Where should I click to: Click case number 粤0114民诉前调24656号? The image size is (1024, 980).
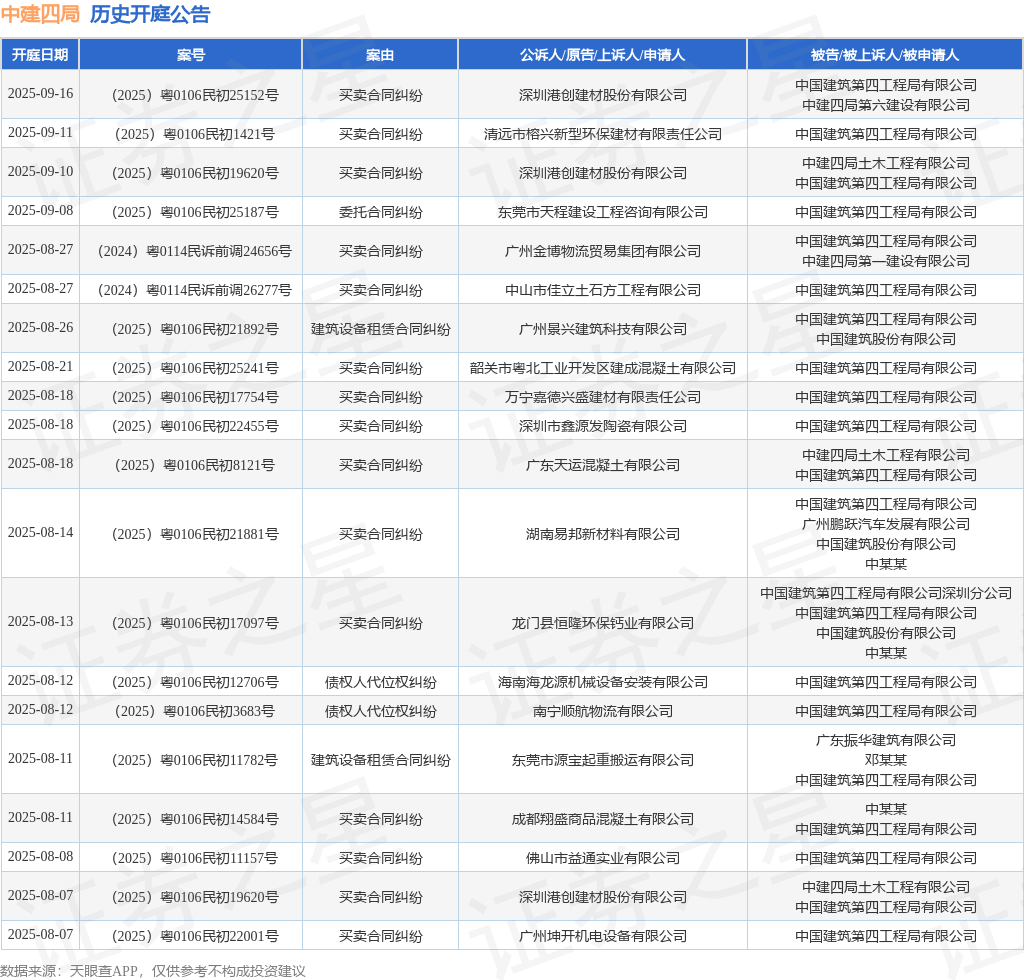(195, 251)
